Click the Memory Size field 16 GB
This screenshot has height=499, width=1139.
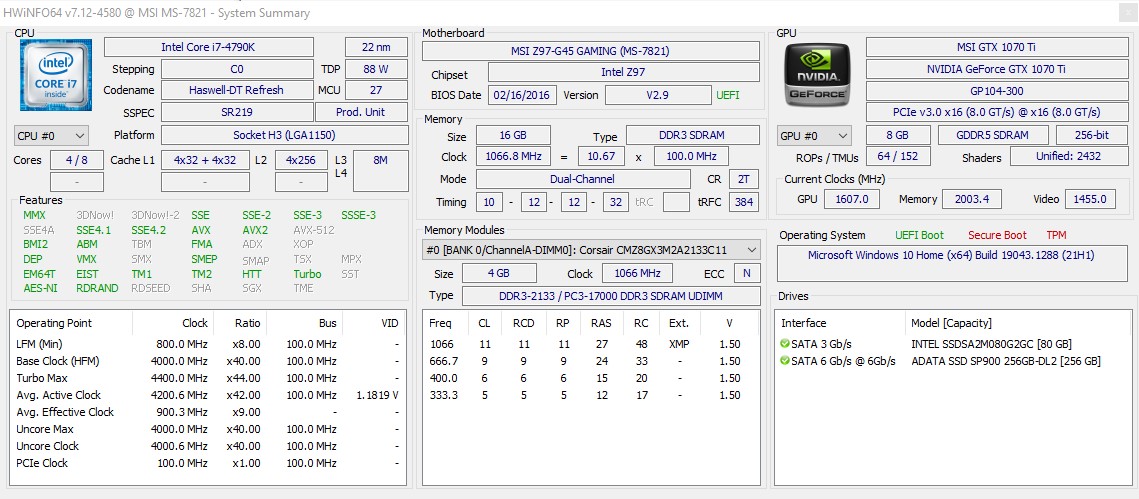pyautogui.click(x=513, y=135)
